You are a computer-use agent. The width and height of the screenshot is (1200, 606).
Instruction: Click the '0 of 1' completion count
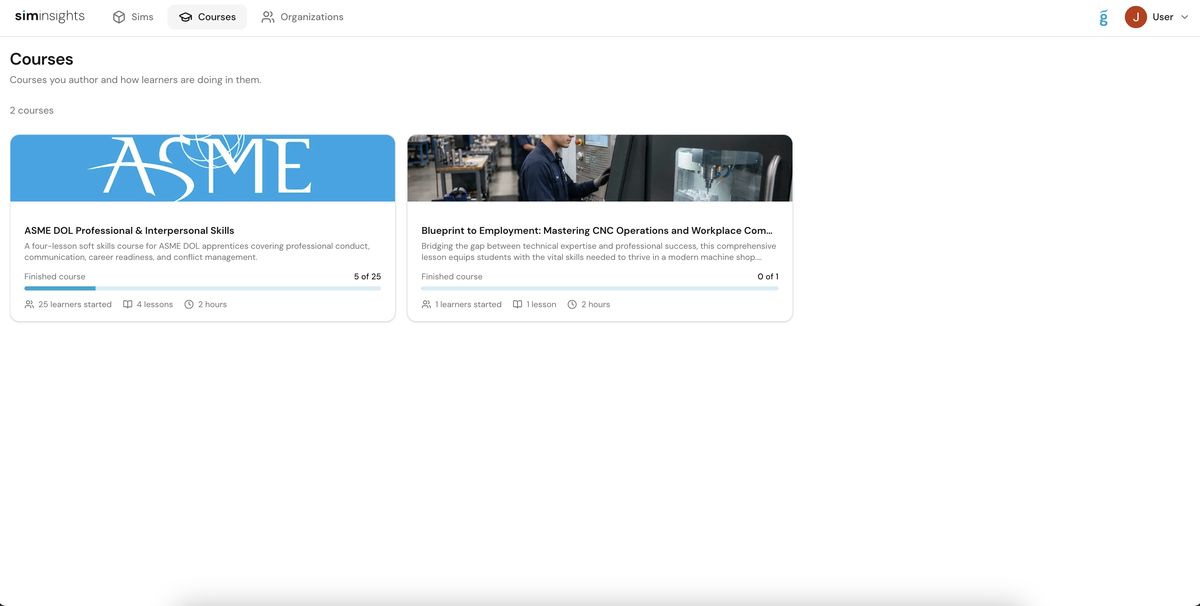(768, 277)
